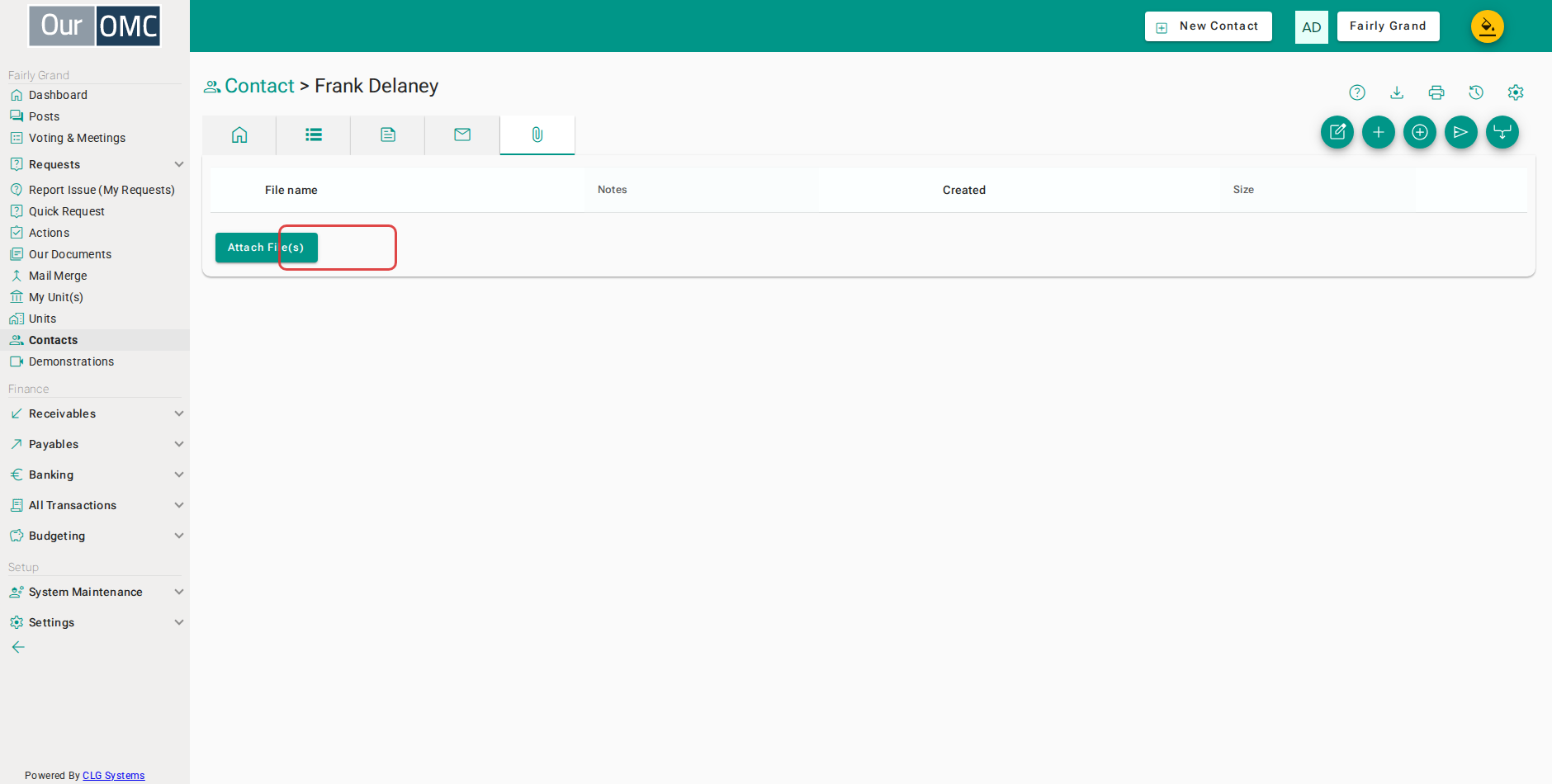Screen dimensions: 1552x784
Task: Sort by the Created column header
Action: coord(964,190)
